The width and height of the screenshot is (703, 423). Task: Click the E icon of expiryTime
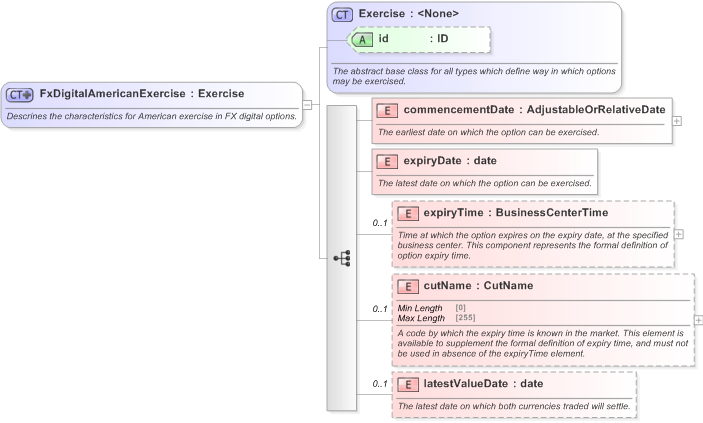(x=408, y=214)
